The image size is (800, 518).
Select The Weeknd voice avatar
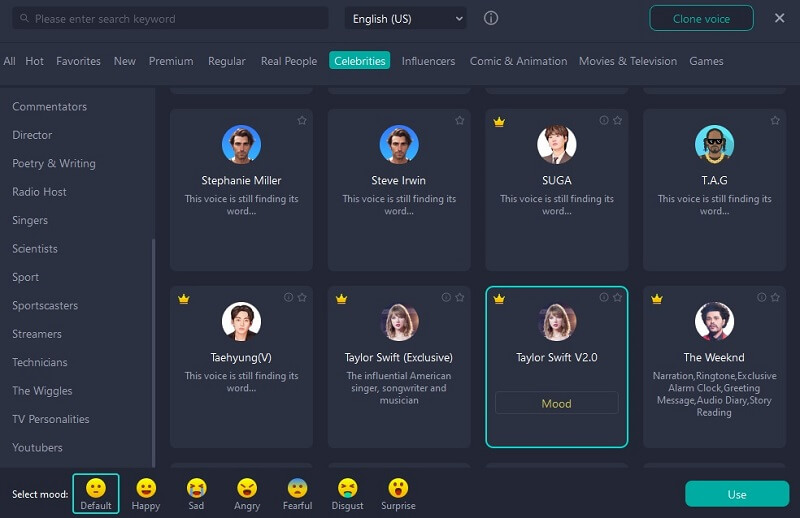click(x=714, y=321)
